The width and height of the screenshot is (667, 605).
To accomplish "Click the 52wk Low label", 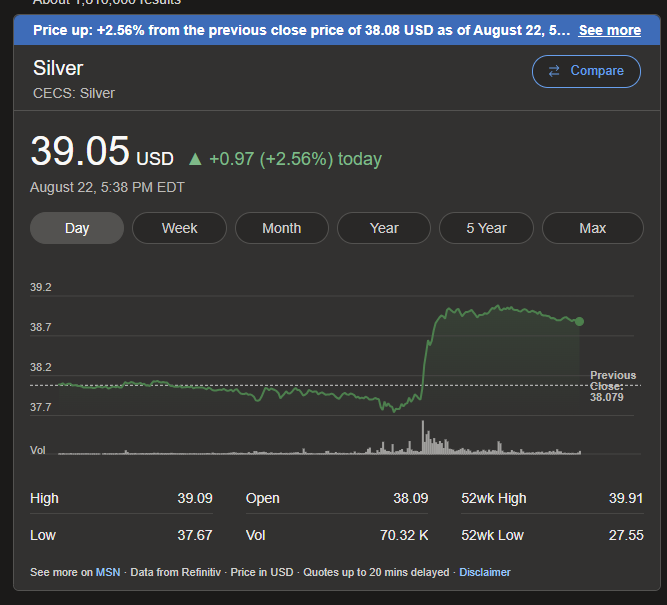I will (492, 535).
